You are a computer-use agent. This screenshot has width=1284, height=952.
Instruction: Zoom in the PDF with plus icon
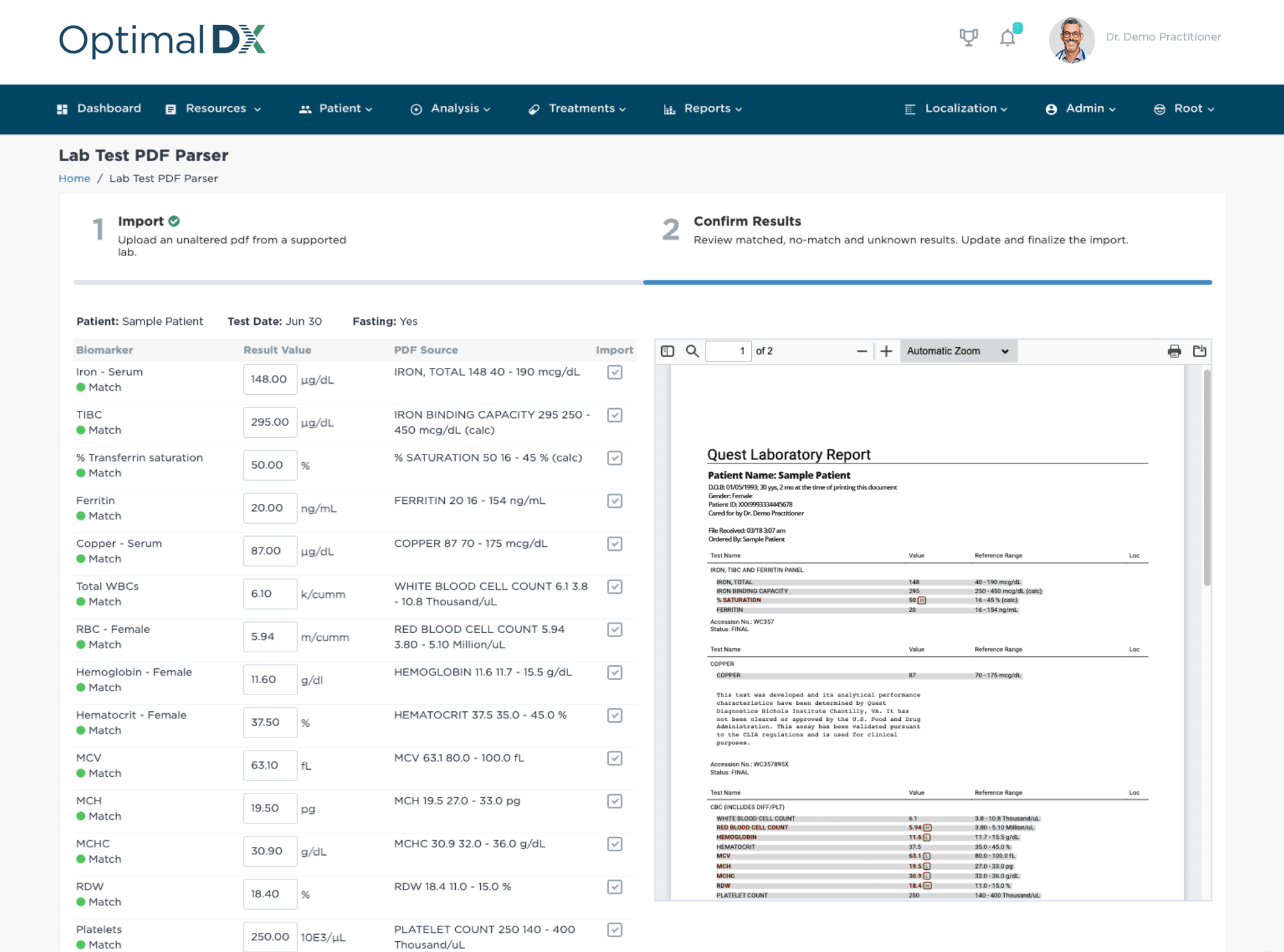tap(886, 351)
